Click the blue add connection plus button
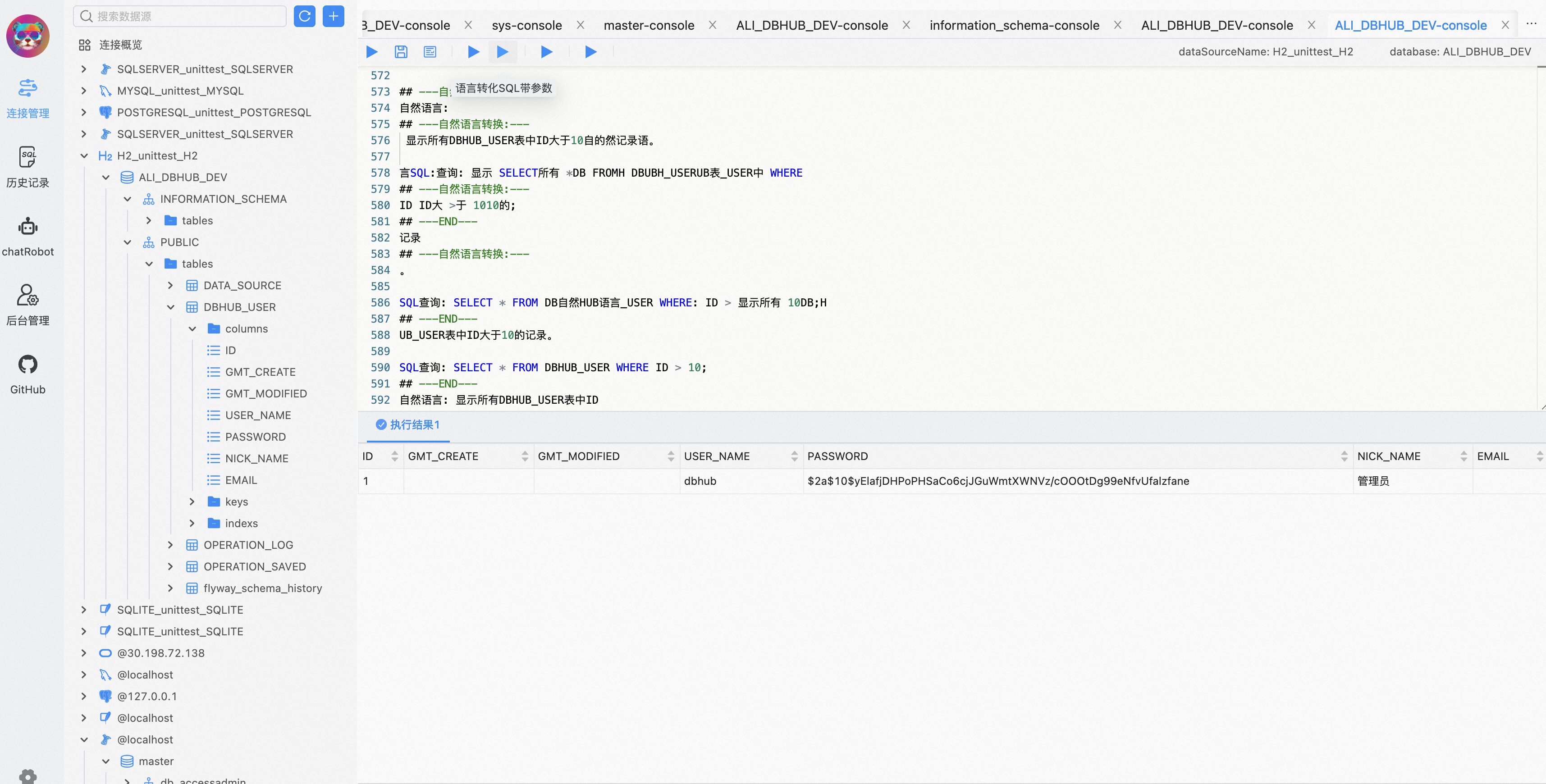 333,16
